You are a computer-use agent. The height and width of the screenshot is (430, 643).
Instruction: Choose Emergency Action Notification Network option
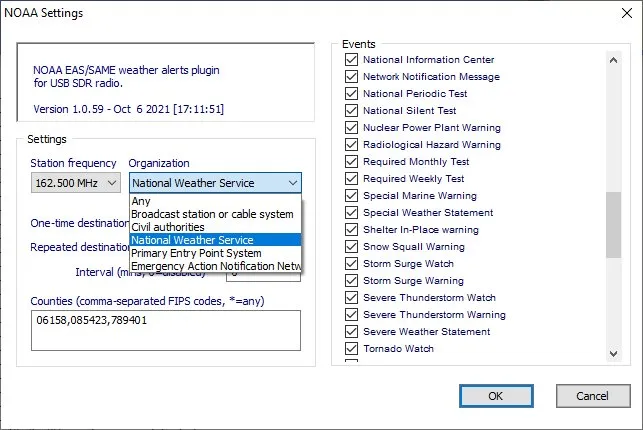215,266
